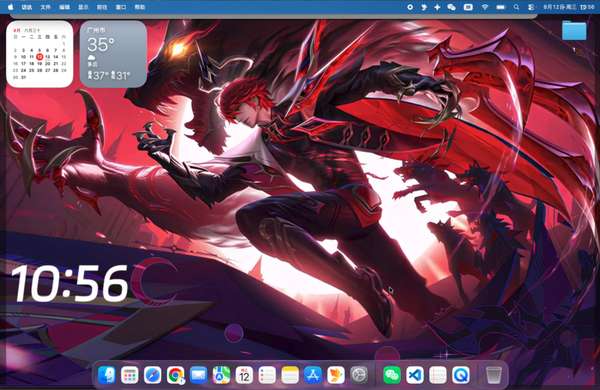Click the input method menu bar icon
The width and height of the screenshot is (600, 390).
tap(468, 7)
